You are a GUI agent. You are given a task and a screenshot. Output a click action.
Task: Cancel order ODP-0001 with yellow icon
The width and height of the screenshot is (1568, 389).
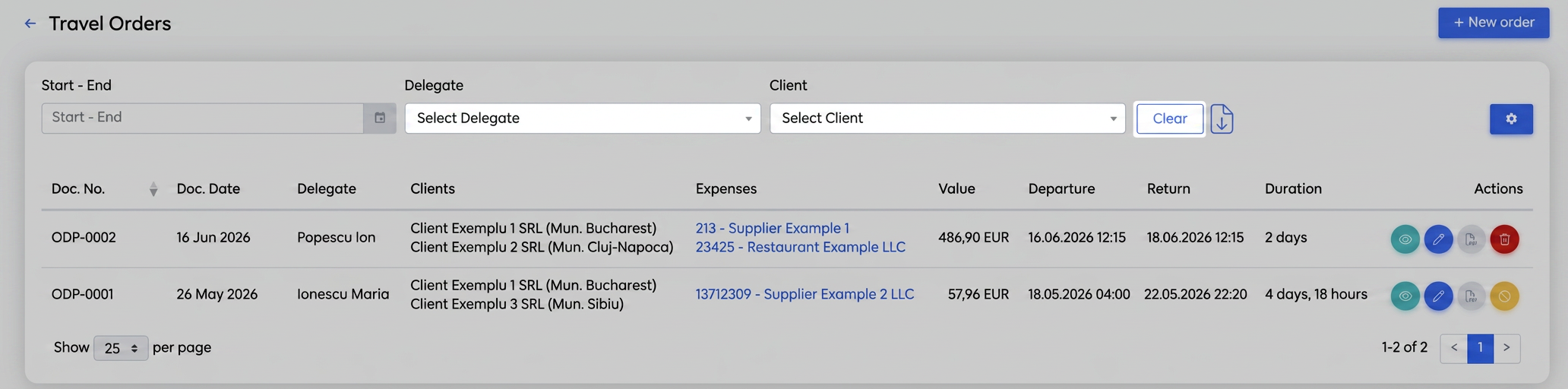coord(1504,296)
